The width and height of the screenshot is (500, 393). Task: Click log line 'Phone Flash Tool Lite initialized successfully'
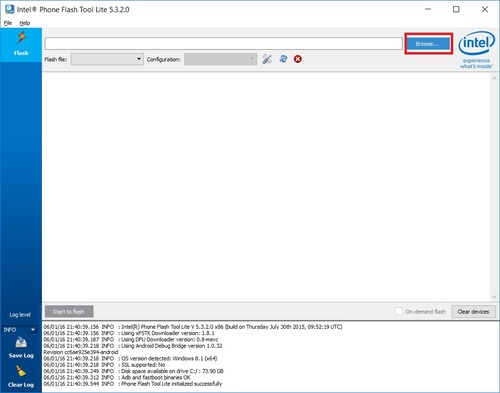click(x=133, y=384)
